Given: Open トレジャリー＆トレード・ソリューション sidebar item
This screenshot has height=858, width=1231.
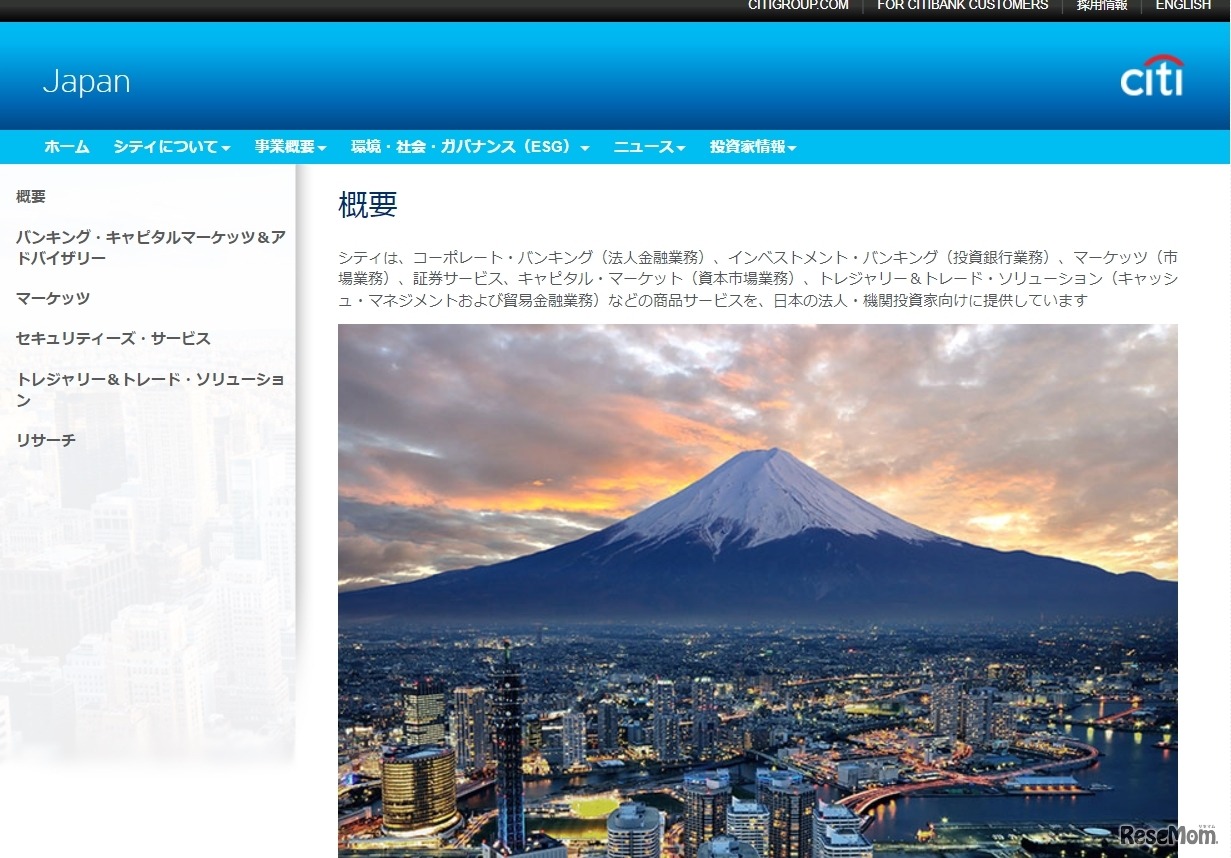Looking at the screenshot, I should [x=150, y=389].
